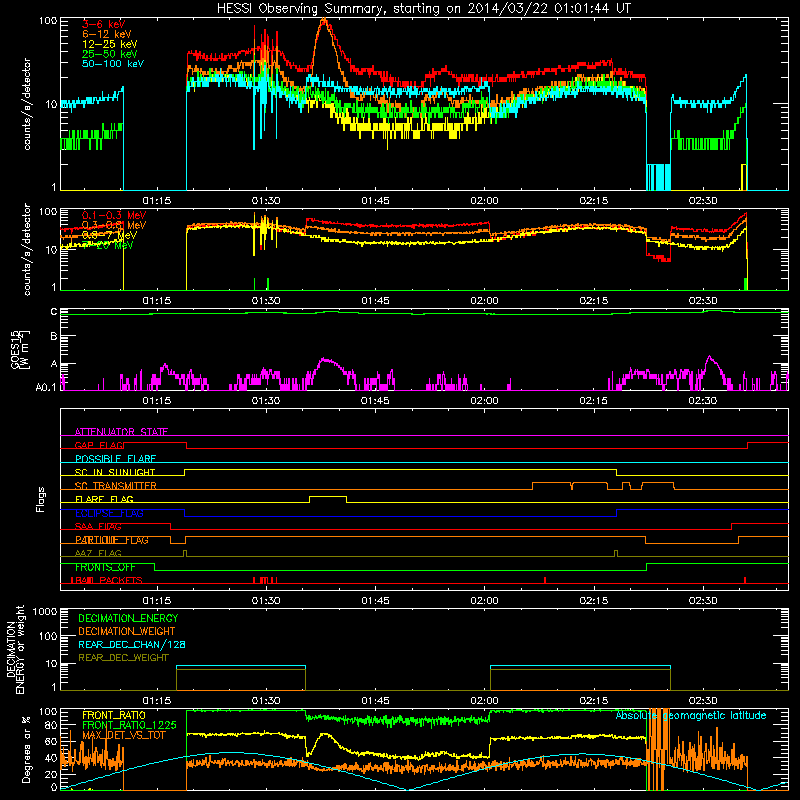Viewport: 800px width, 800px height.
Task: Select the FLARE_FLAG label
Action: 104,499
